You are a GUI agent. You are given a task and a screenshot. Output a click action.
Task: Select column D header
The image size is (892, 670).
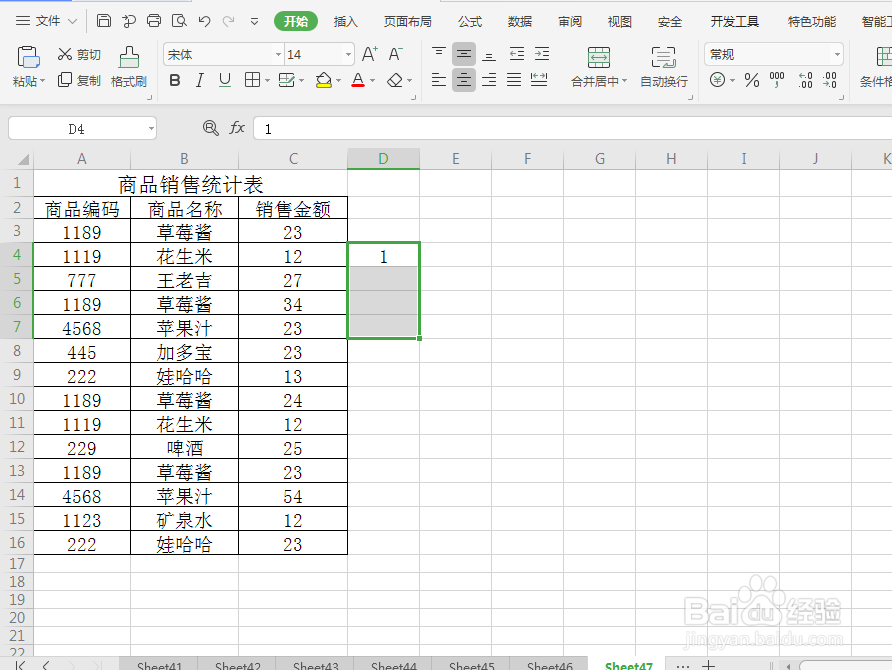coord(383,159)
